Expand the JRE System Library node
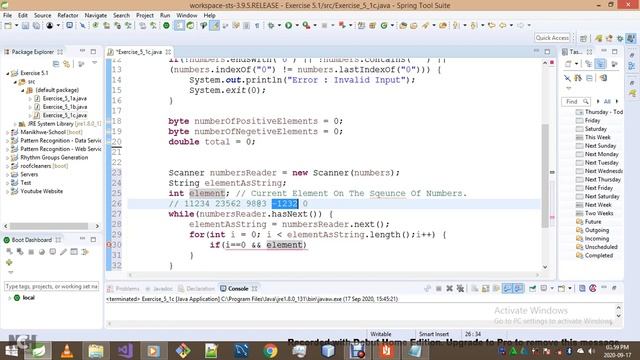 16,124
